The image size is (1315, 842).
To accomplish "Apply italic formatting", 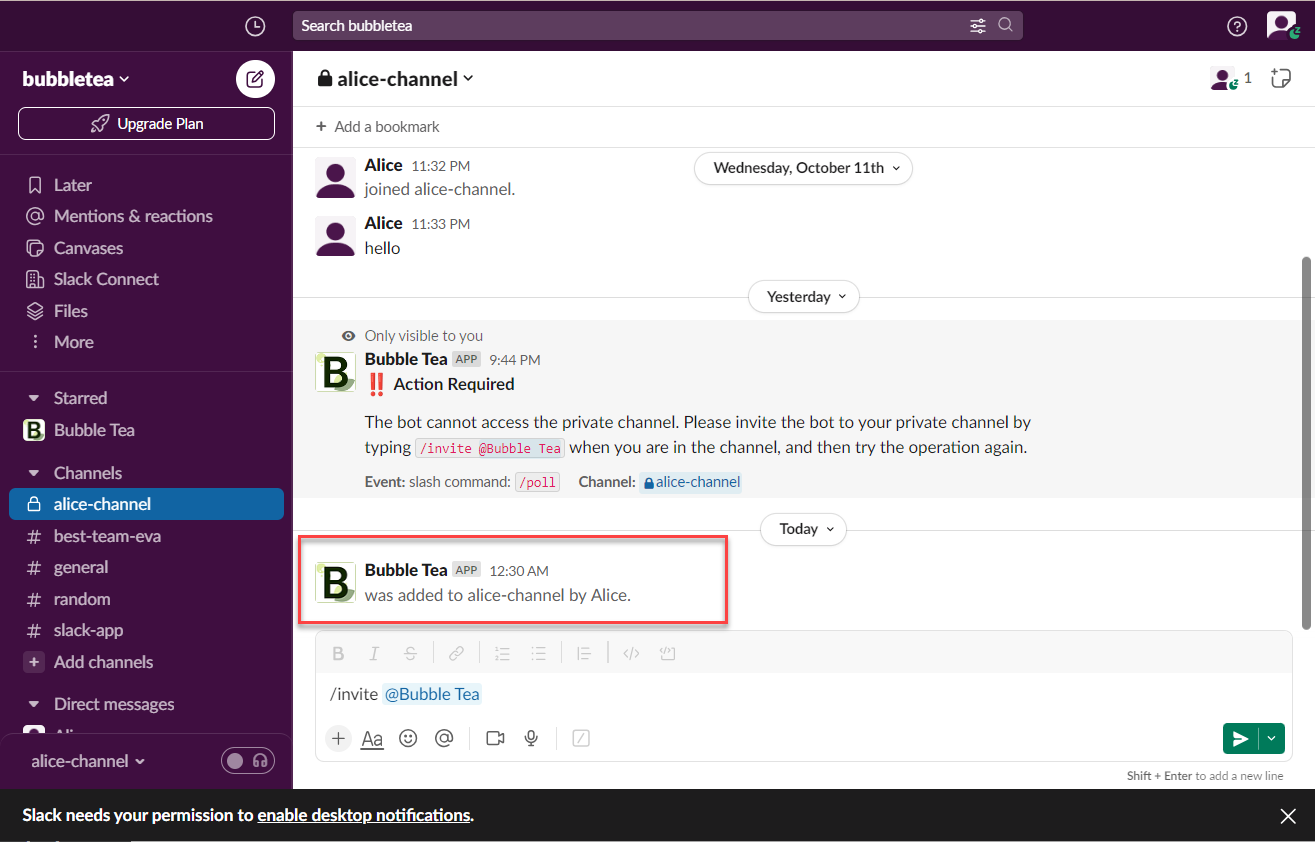I will [374, 653].
